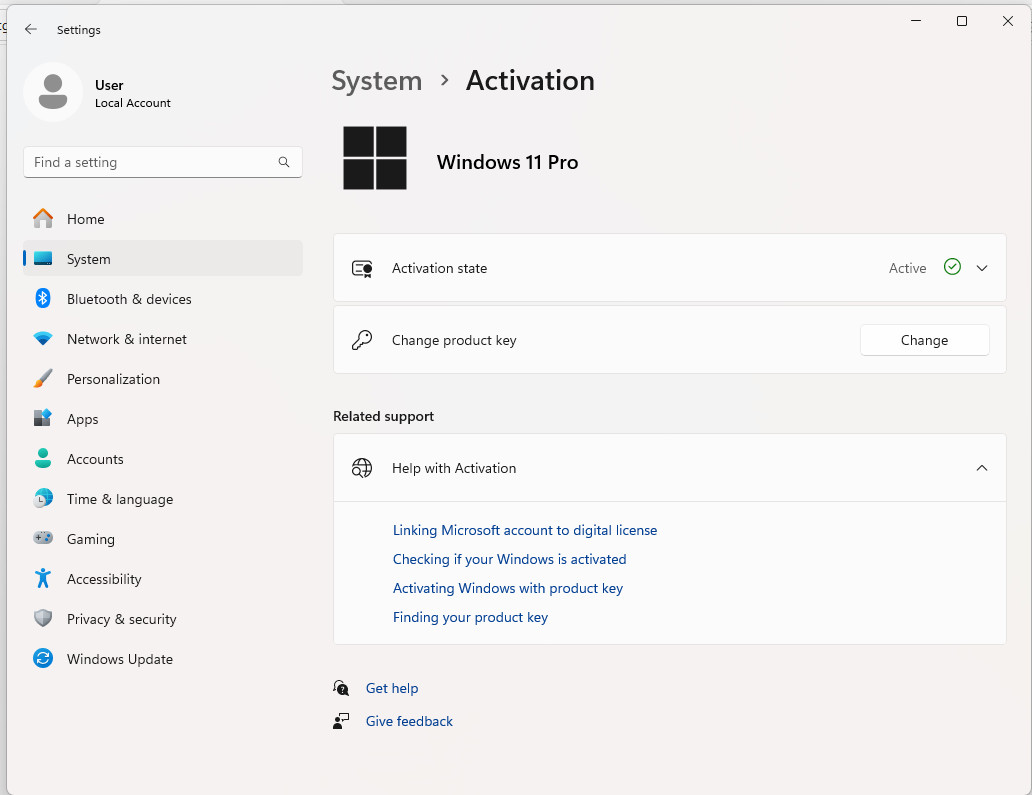Click the Personalization paintbrush icon
The image size is (1032, 795).
coord(43,378)
